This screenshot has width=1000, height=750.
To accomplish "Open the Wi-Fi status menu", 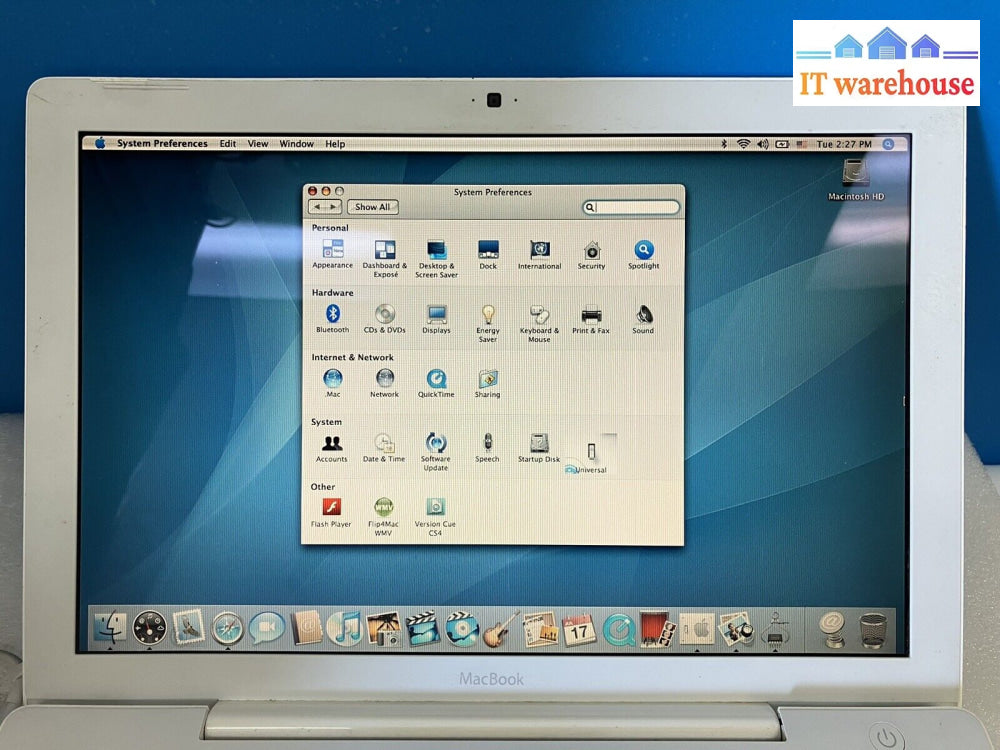I will coord(743,144).
